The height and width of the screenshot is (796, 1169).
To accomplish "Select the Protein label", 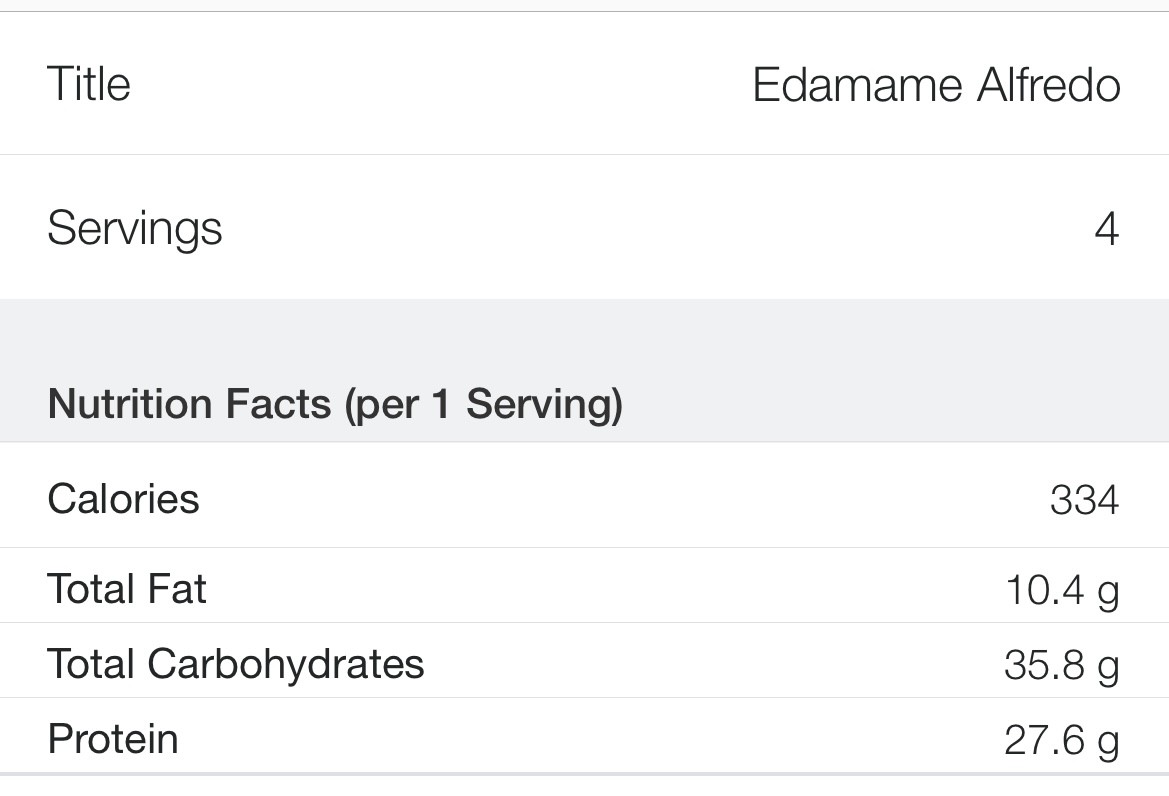I will pos(113,739).
